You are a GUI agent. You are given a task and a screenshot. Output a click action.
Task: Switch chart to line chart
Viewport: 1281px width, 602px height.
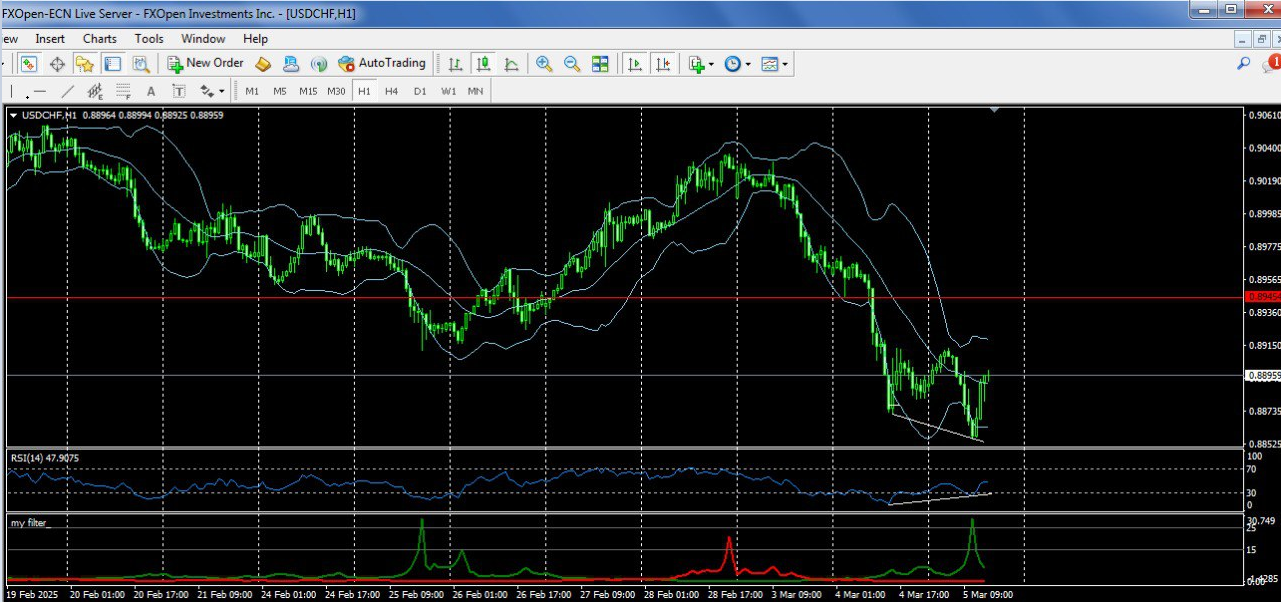(511, 64)
